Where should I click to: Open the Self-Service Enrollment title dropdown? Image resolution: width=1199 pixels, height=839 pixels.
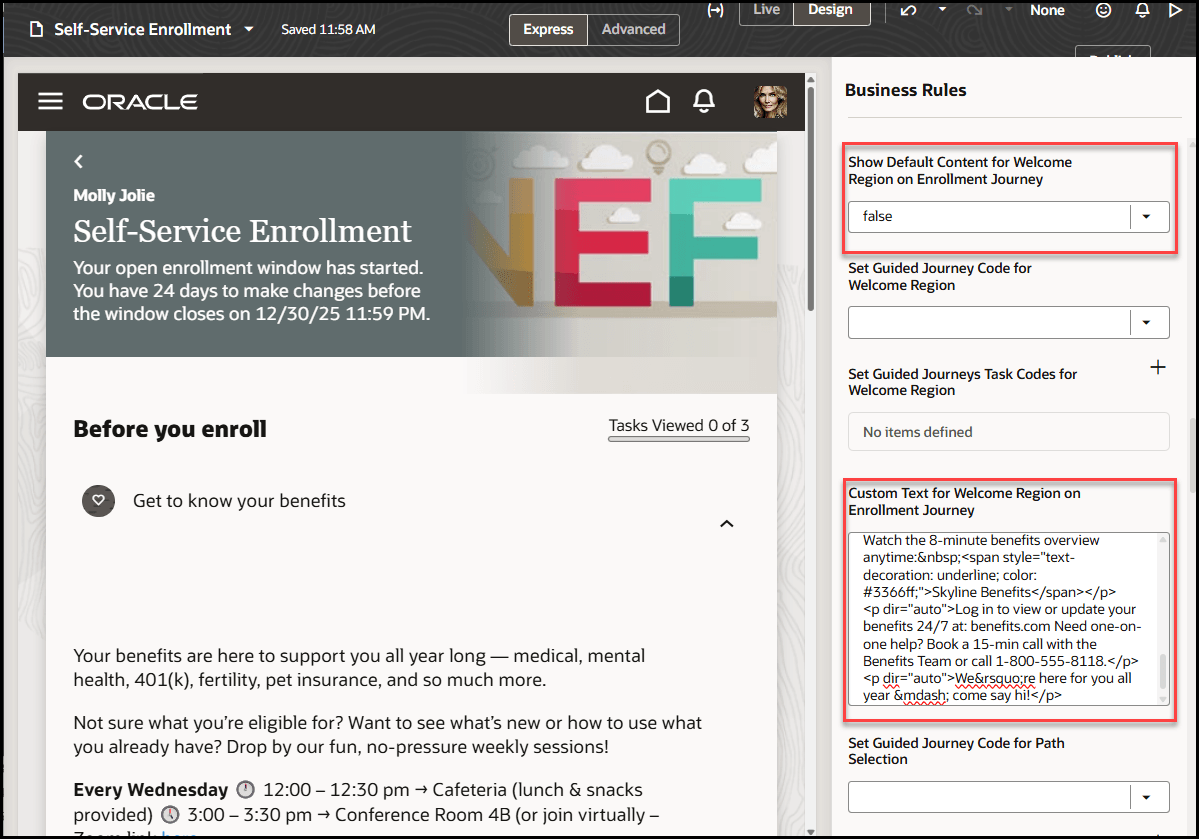coord(247,29)
